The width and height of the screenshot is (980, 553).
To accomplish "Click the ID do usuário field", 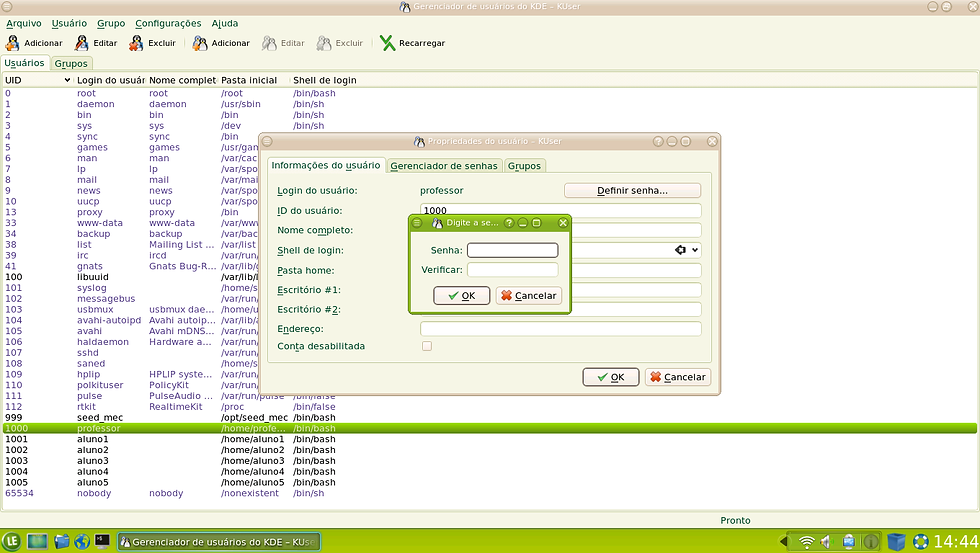I will tap(561, 210).
